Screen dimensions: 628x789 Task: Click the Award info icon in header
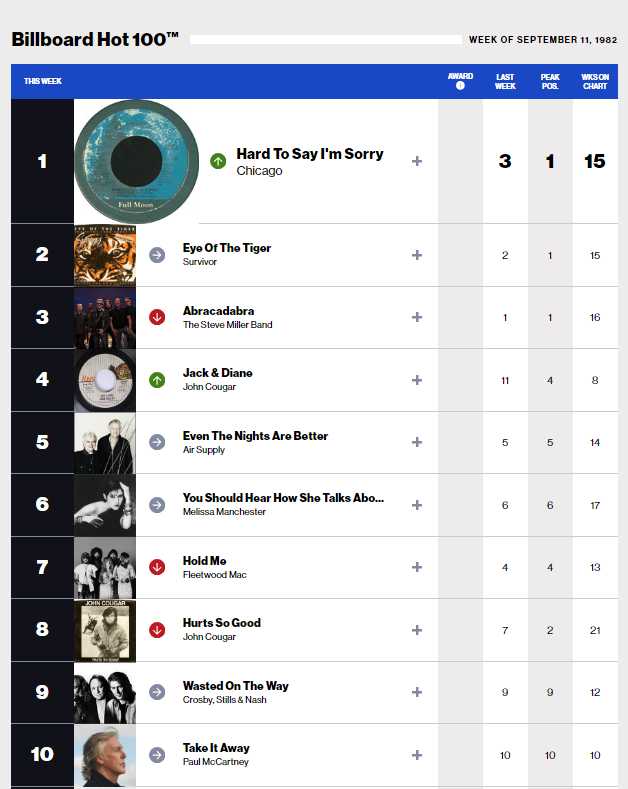460,86
